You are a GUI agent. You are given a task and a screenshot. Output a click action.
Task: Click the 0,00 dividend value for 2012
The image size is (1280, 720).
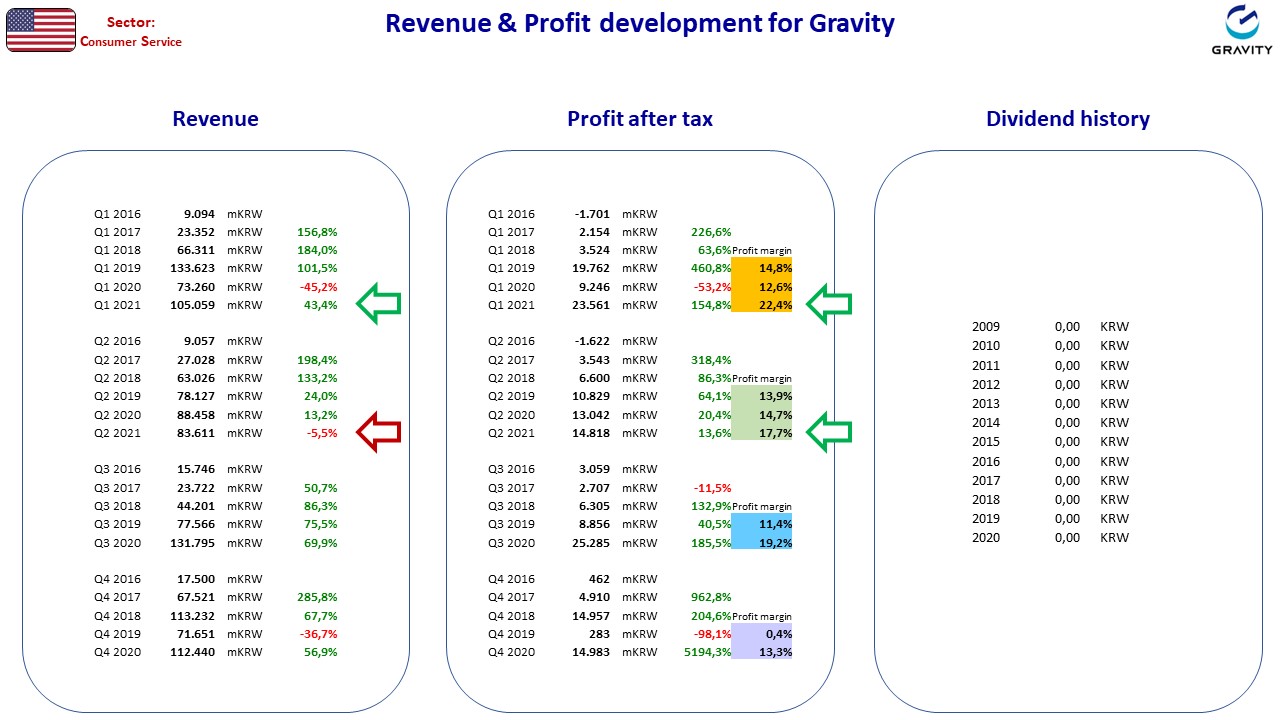1067,385
